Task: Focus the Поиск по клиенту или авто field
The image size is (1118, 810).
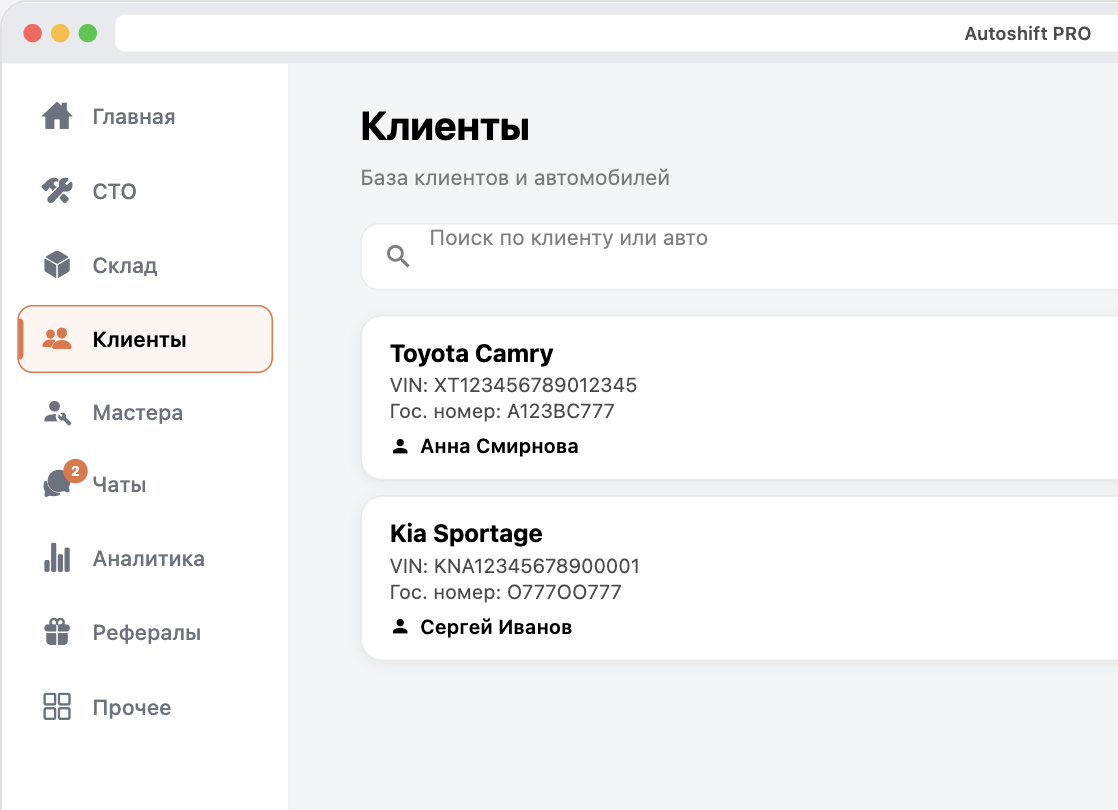Action: [739, 257]
